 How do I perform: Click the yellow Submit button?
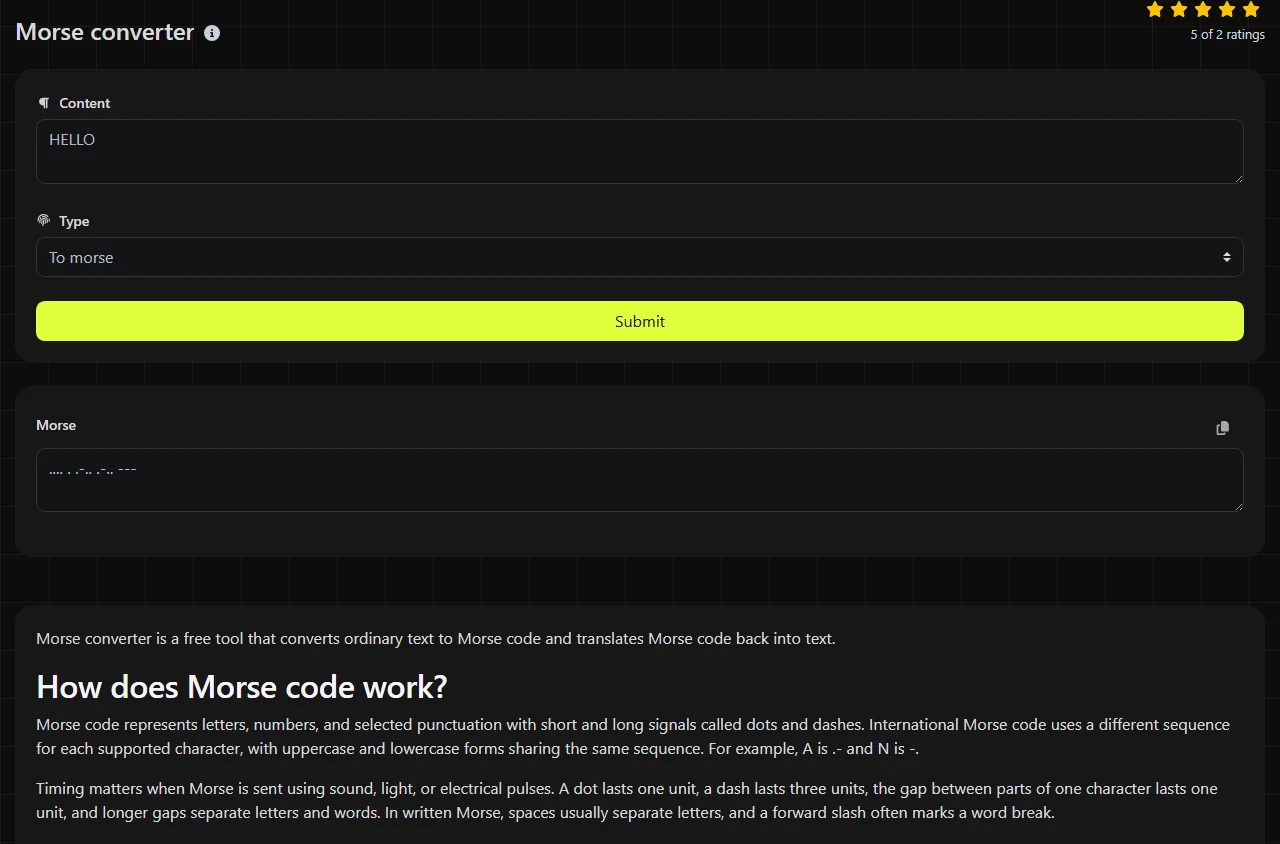click(640, 321)
